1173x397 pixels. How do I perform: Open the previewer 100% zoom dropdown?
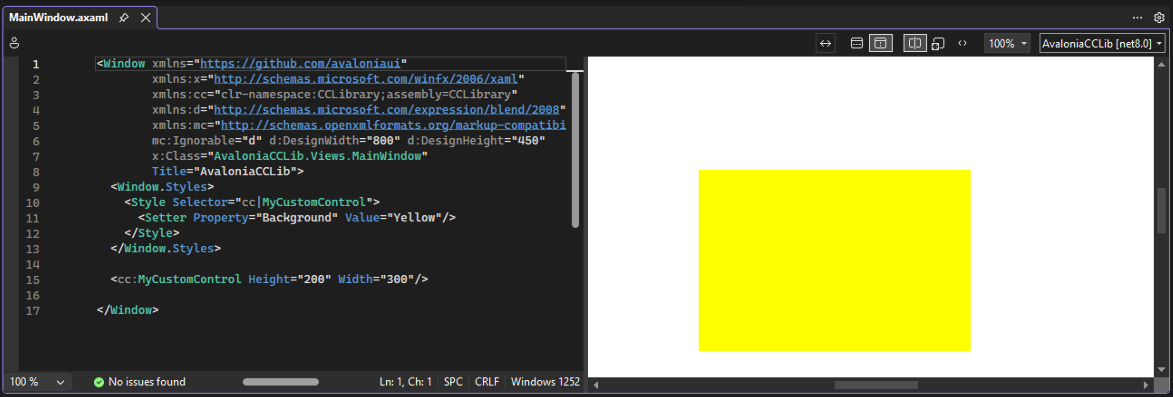[x=1007, y=43]
